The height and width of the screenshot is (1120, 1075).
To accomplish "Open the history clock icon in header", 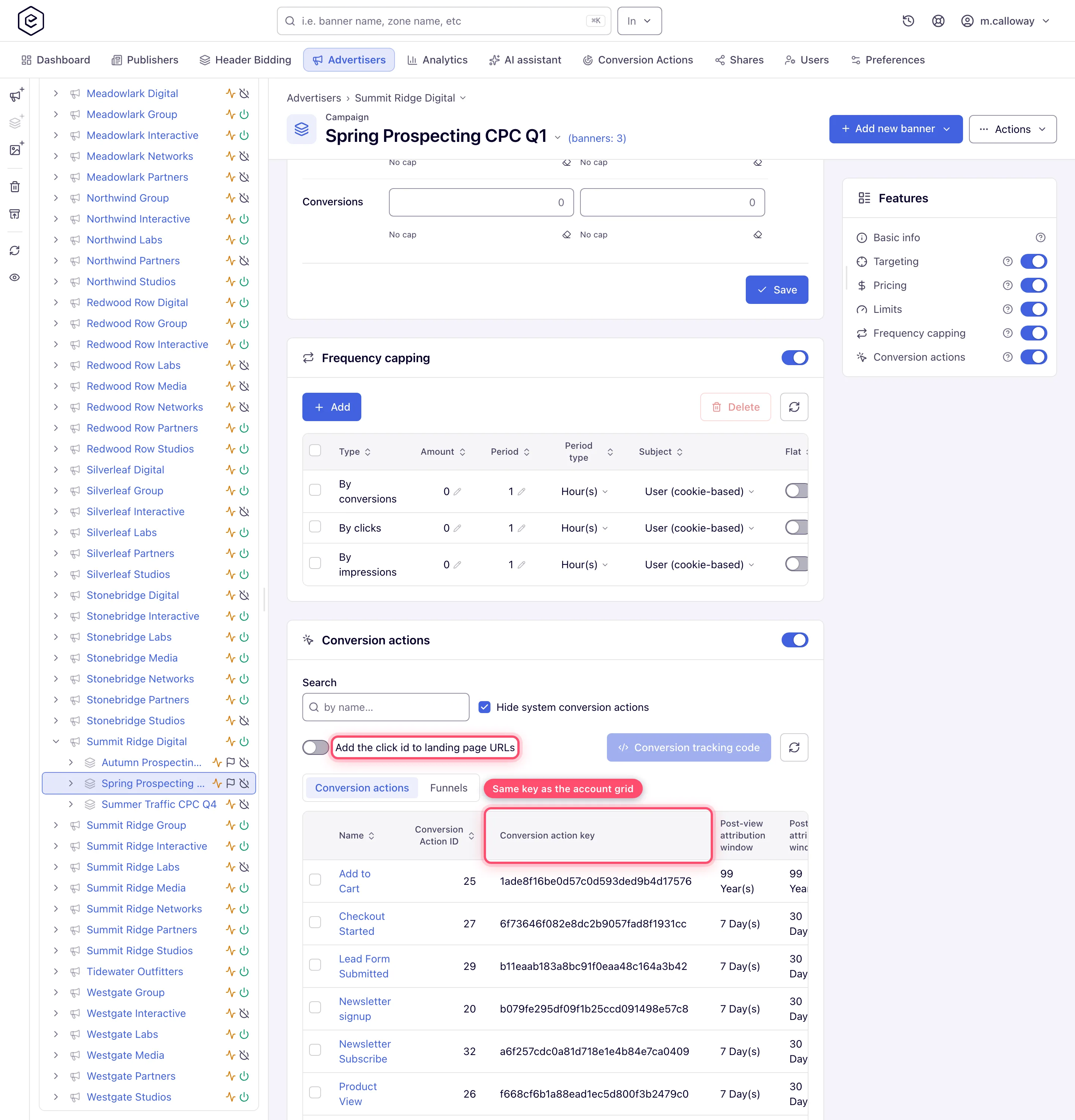I will [908, 21].
